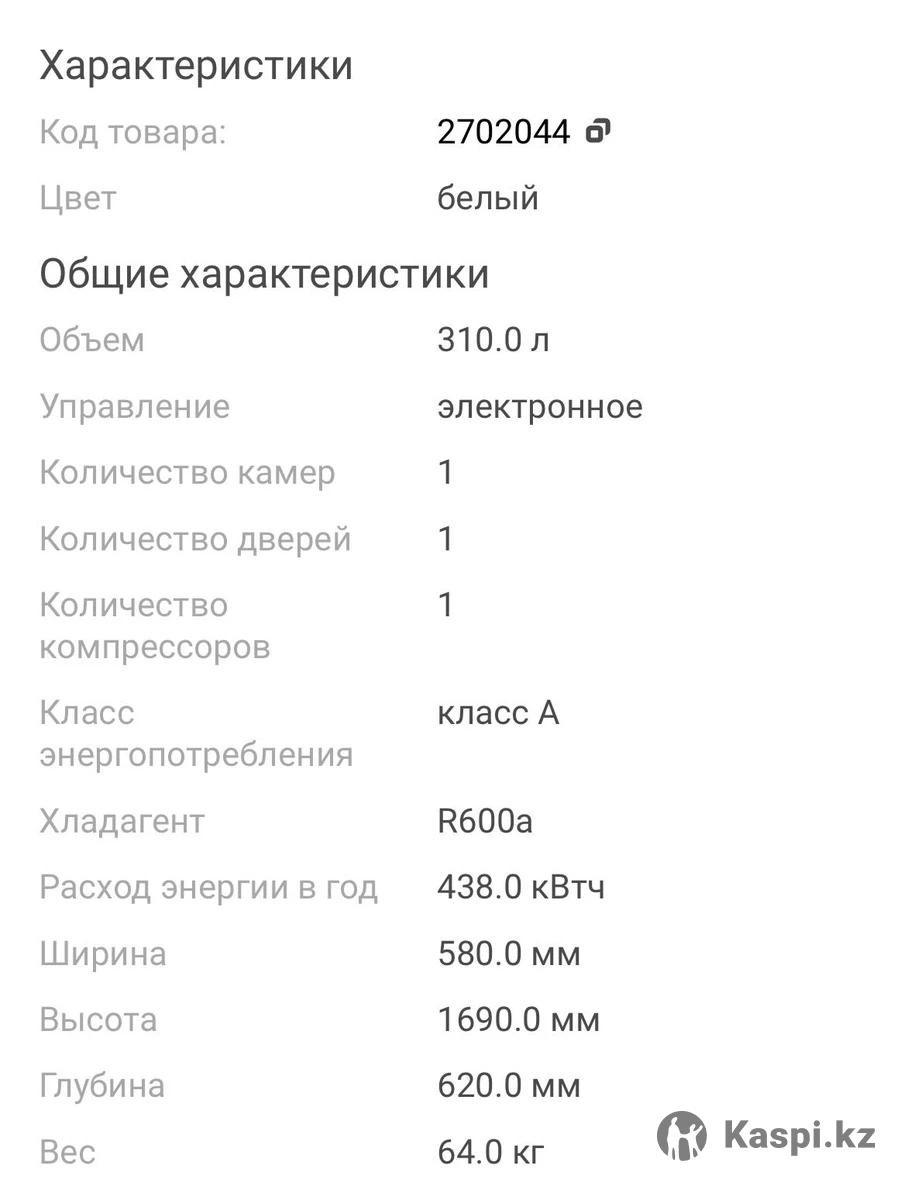Select the energy class value класс A

tap(498, 713)
